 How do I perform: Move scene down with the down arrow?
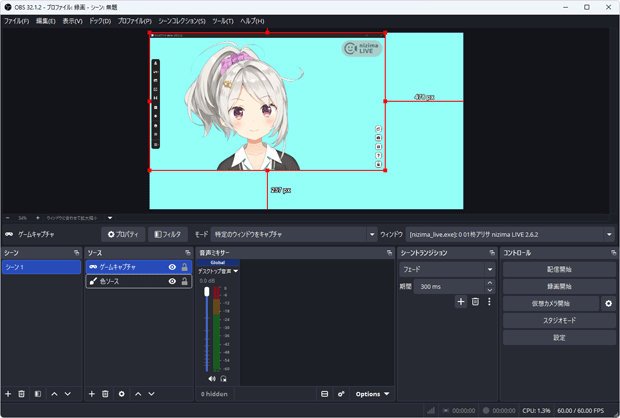[x=68, y=394]
